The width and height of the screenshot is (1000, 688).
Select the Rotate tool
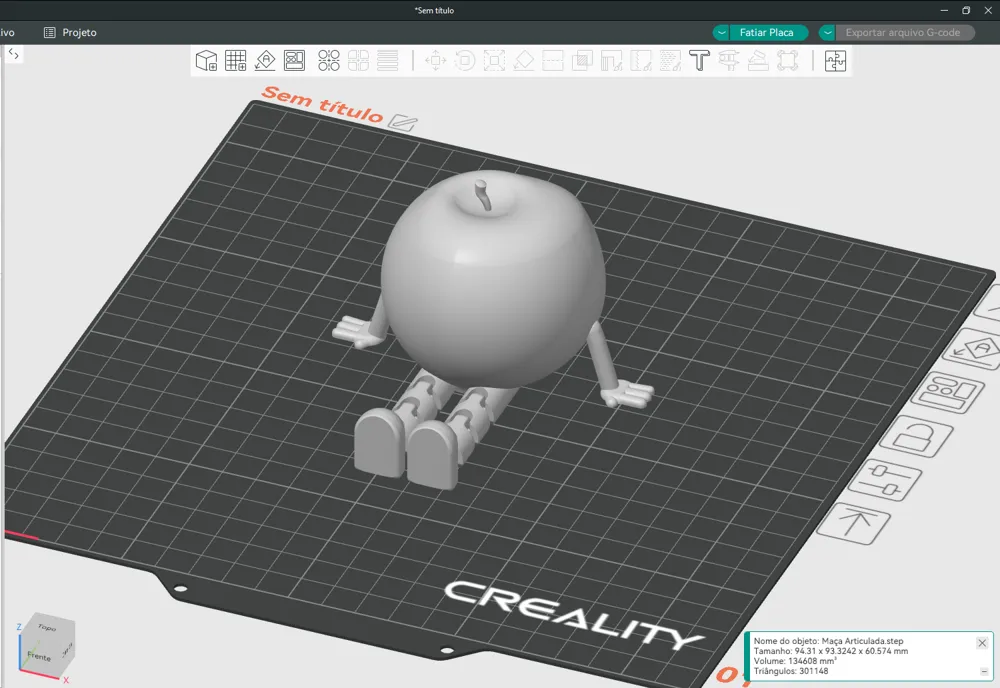pos(465,61)
